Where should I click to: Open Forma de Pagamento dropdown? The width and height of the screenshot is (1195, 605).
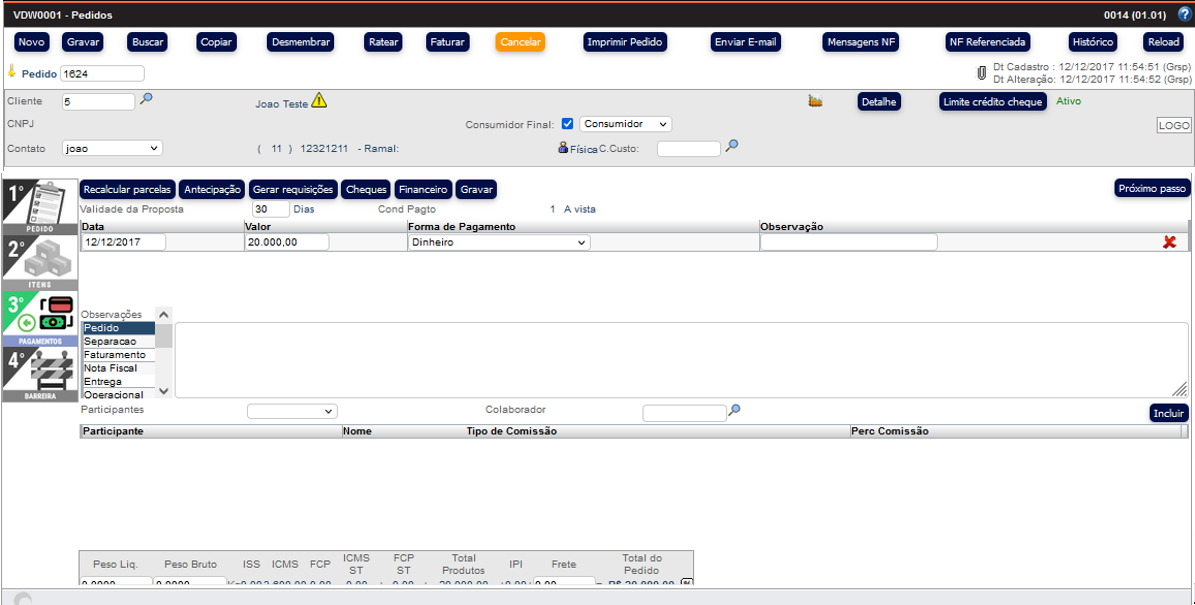click(499, 242)
